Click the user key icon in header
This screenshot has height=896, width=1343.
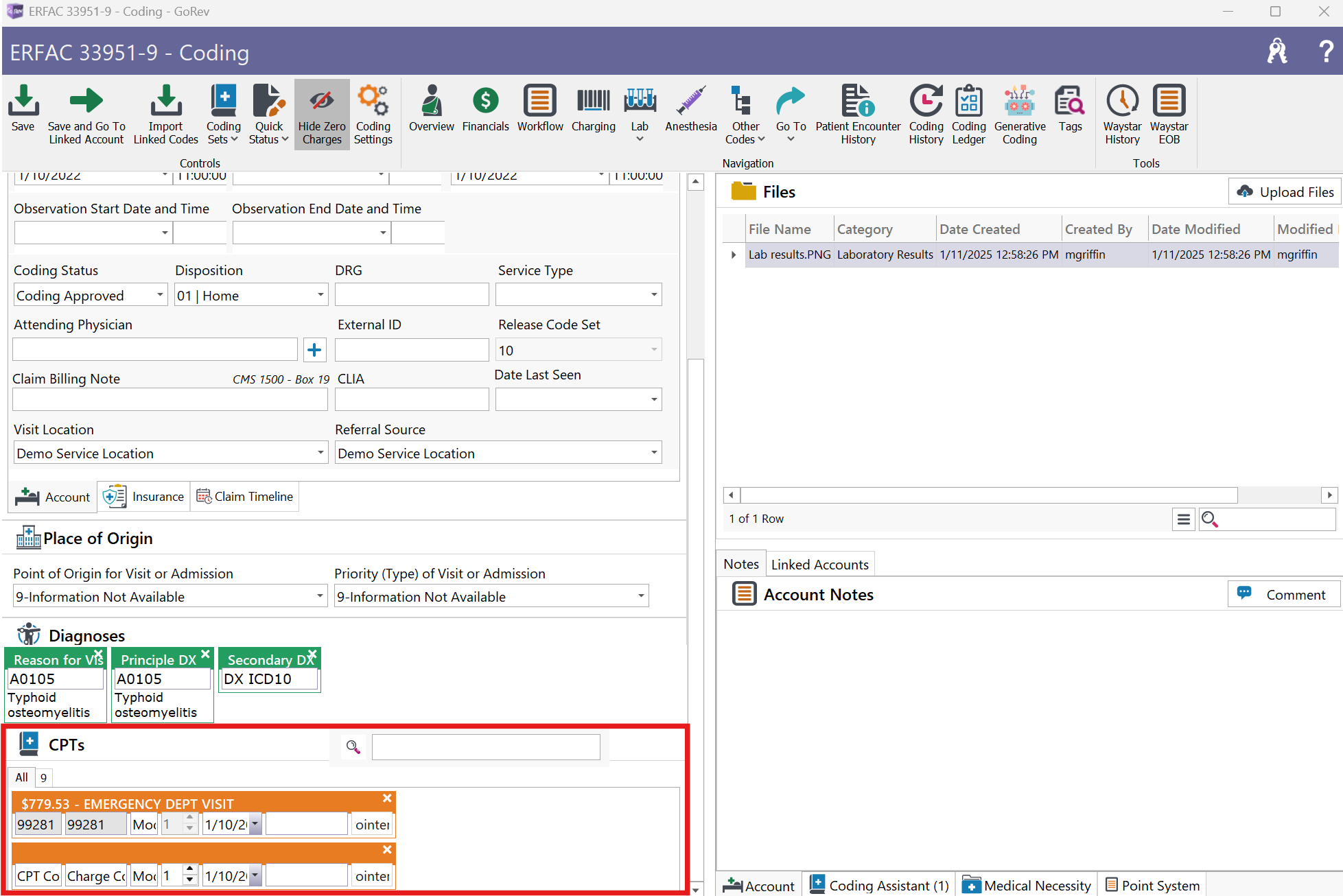click(1277, 51)
